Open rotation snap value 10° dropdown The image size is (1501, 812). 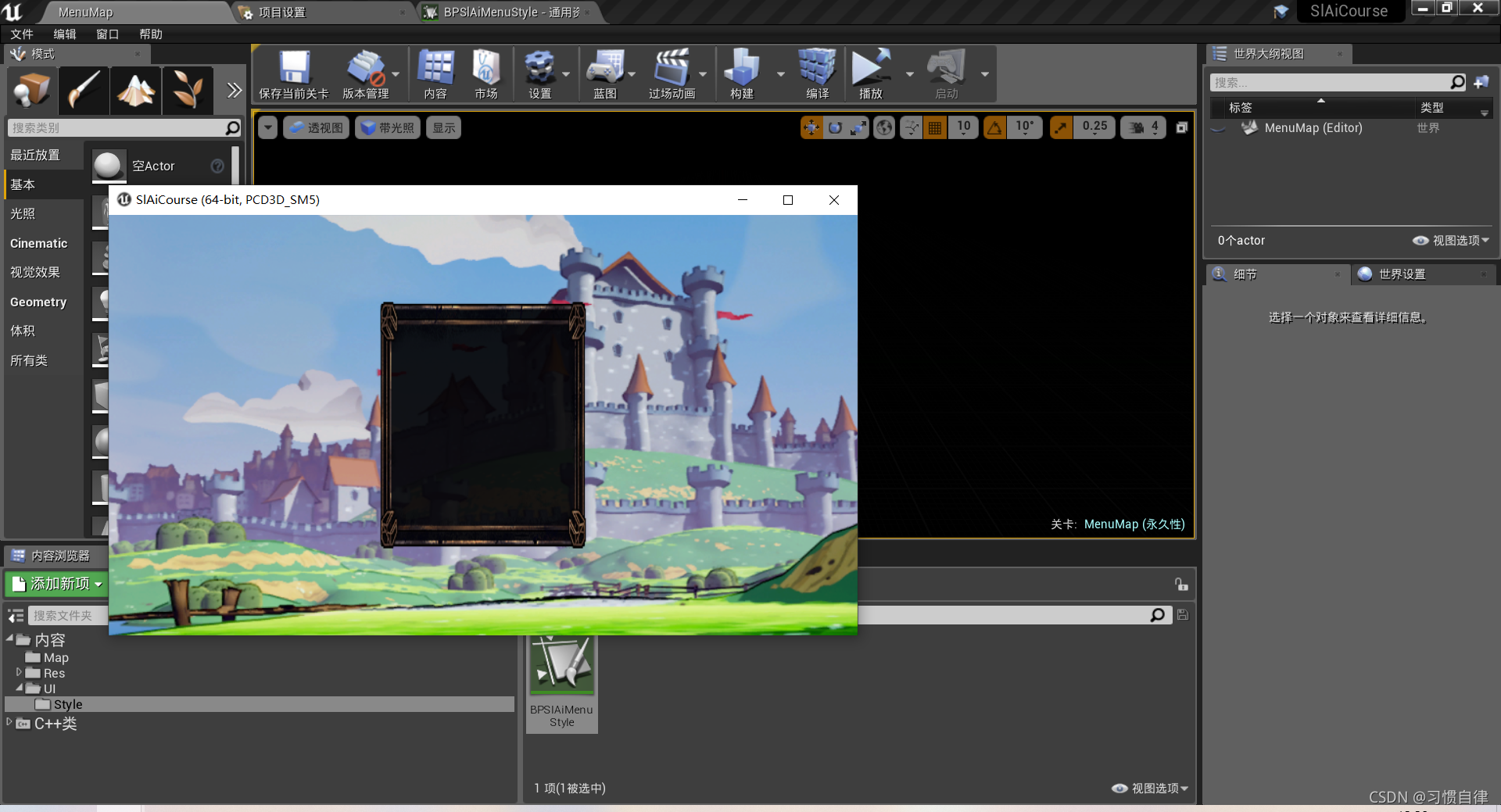point(1024,127)
